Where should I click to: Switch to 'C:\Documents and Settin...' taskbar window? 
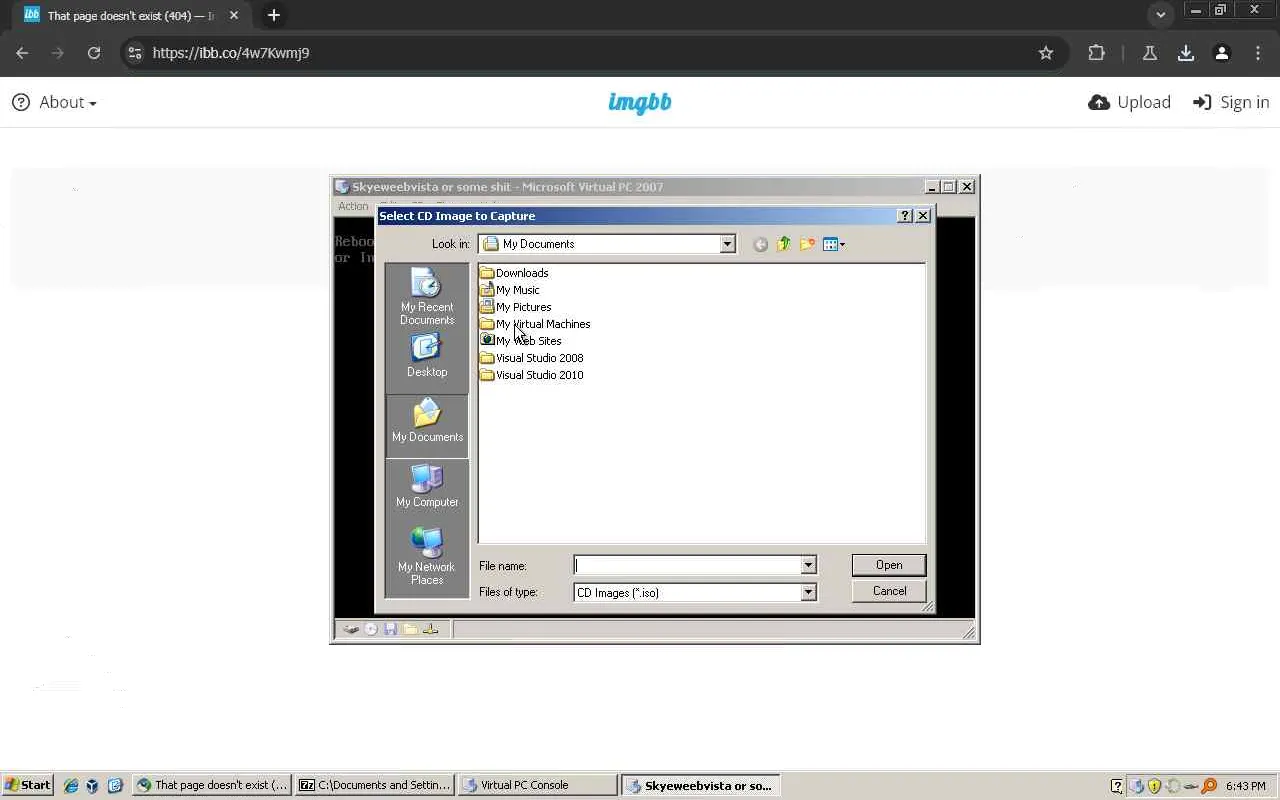tap(375, 785)
